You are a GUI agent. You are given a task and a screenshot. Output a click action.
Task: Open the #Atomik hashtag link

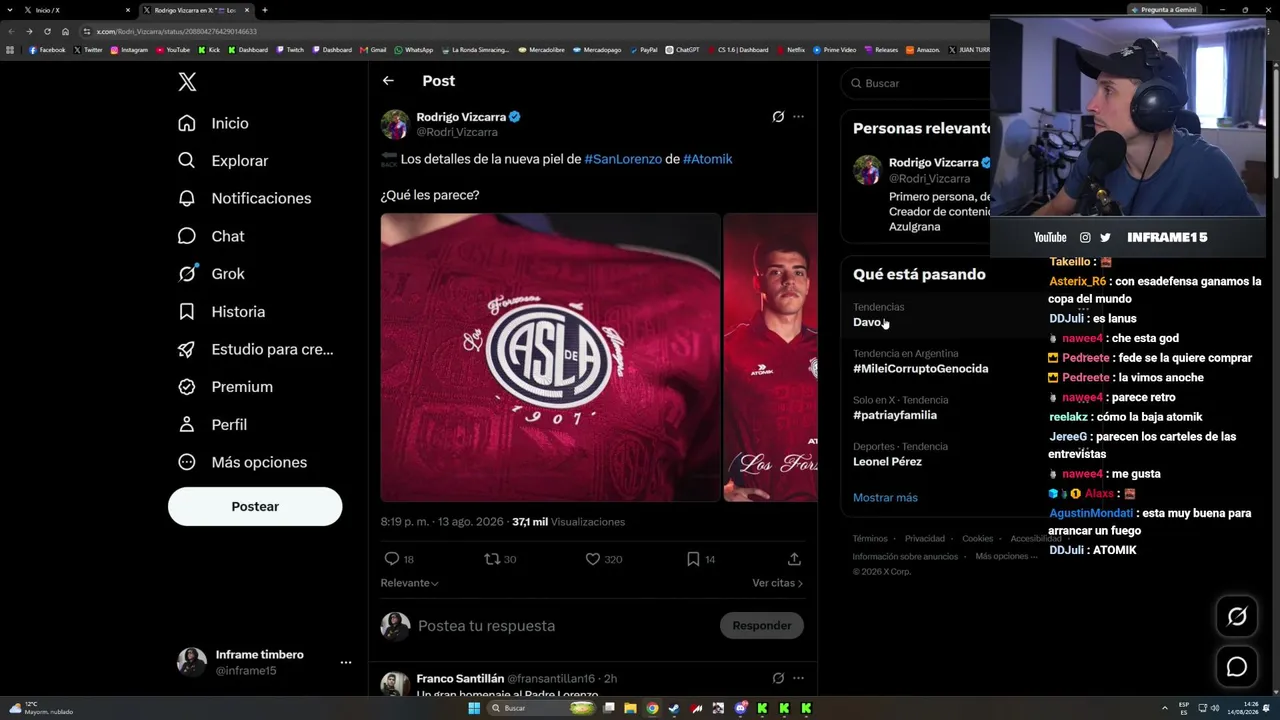coord(708,159)
